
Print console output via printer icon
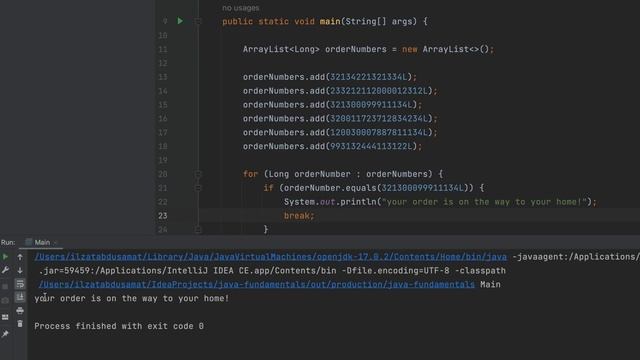click(x=20, y=311)
